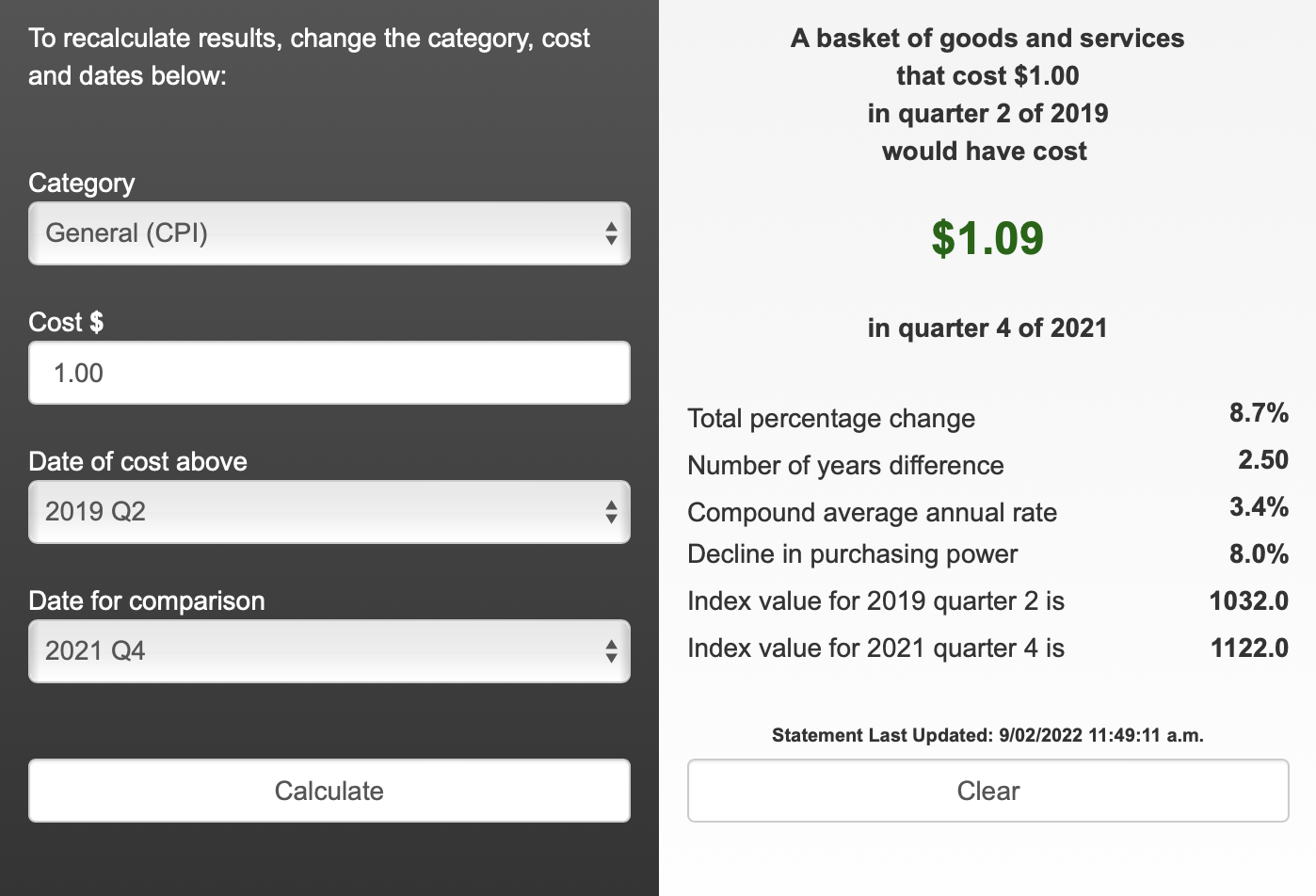Click the 3.4% compound average annual rate
The width and height of the screenshot is (1316, 896).
click(x=1259, y=507)
